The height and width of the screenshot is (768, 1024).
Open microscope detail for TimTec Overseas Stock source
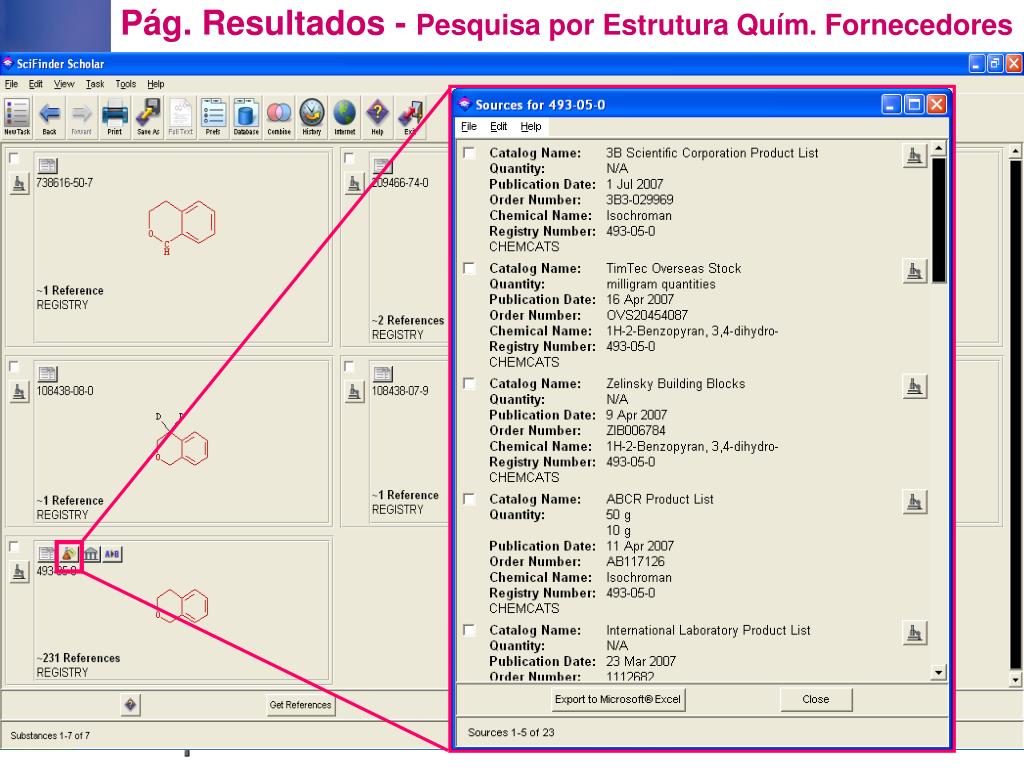[x=914, y=270]
